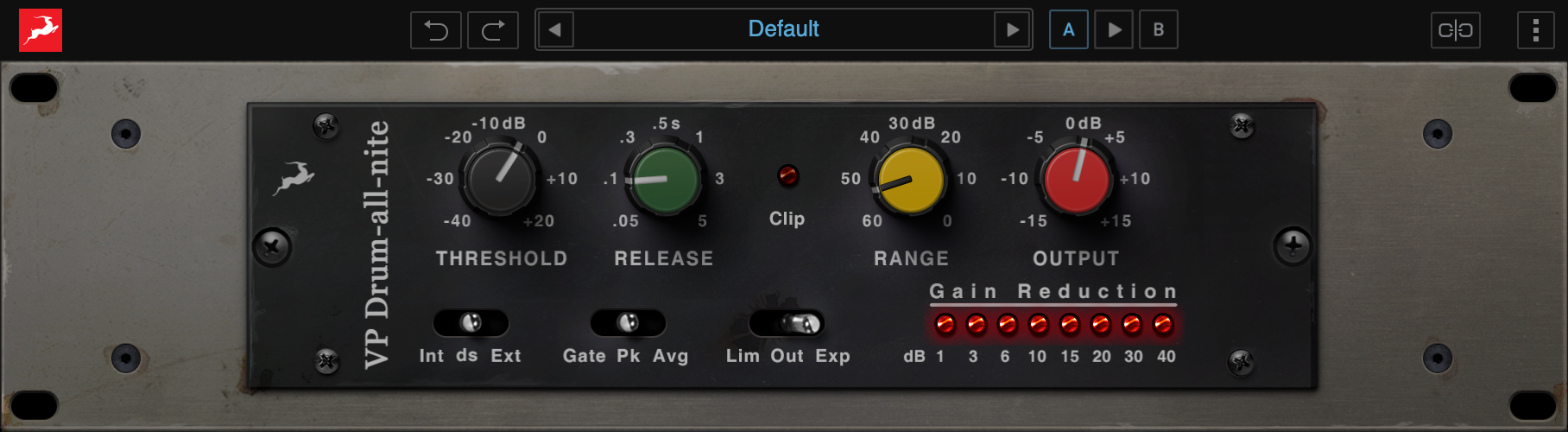This screenshot has height=432, width=1568.
Task: Open the three-dot options menu
Action: coord(1535,30)
